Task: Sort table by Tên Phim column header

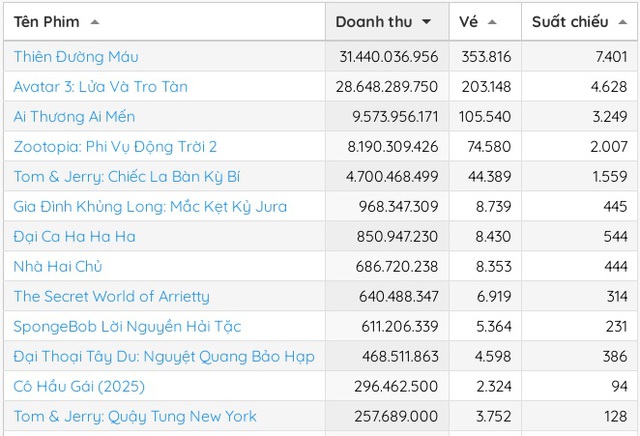Action: coord(46,22)
